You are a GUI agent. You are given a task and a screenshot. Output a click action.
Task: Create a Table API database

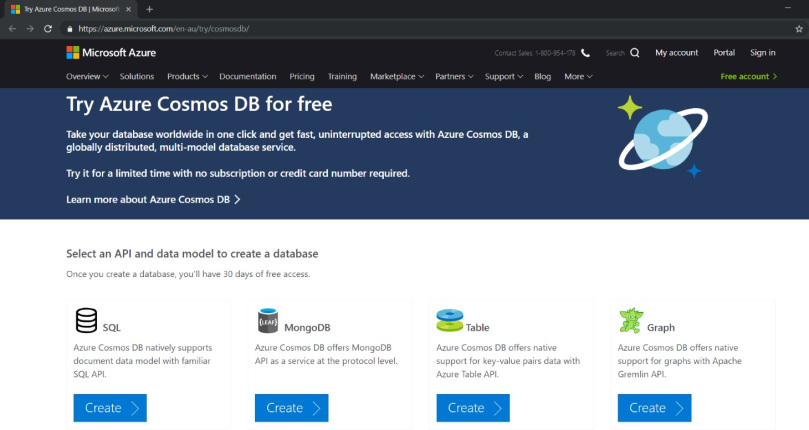[473, 408]
